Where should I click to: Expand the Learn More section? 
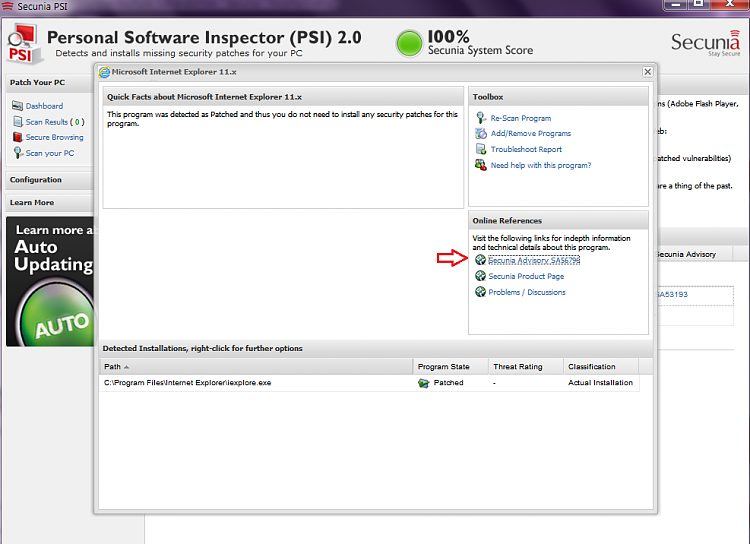point(50,202)
